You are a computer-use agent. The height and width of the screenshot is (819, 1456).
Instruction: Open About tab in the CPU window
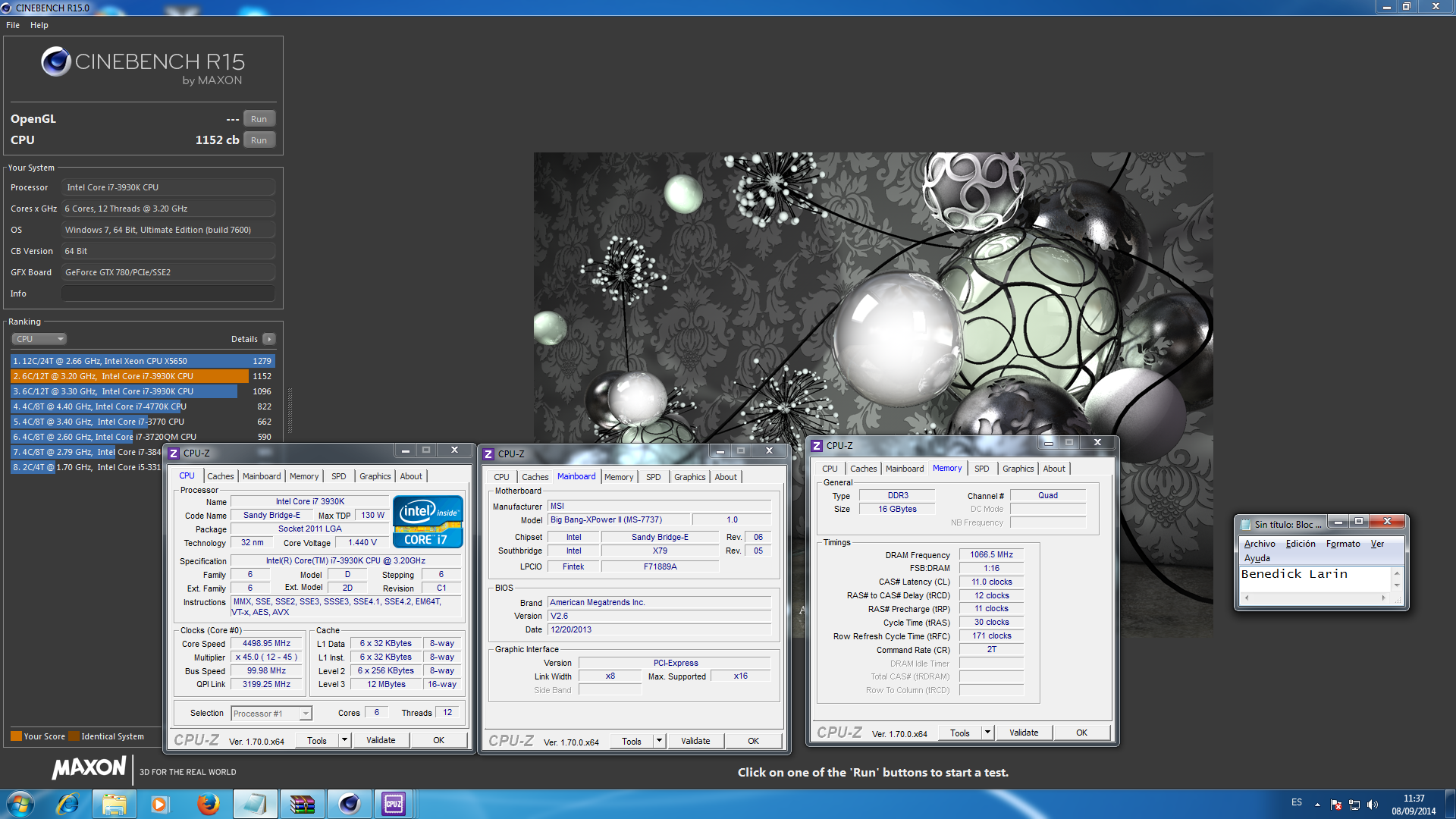[411, 476]
